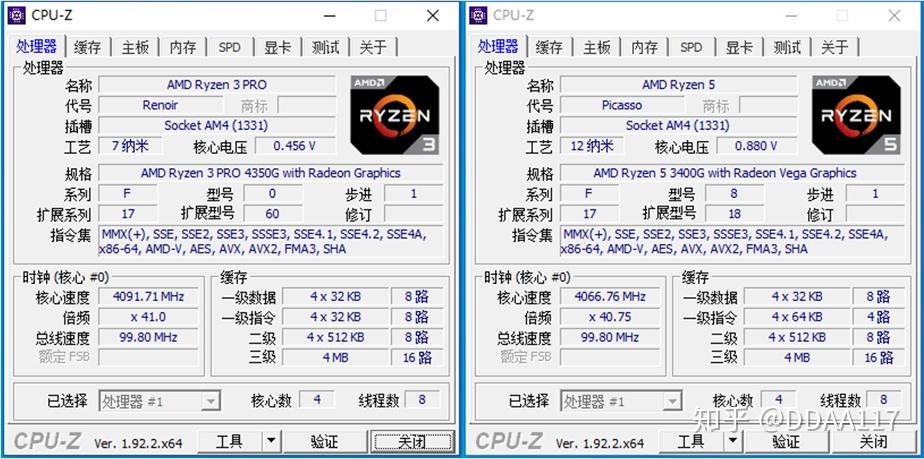This screenshot has height=459, width=924.
Task: Switch to 测试 tab in left window
Action: (325, 48)
